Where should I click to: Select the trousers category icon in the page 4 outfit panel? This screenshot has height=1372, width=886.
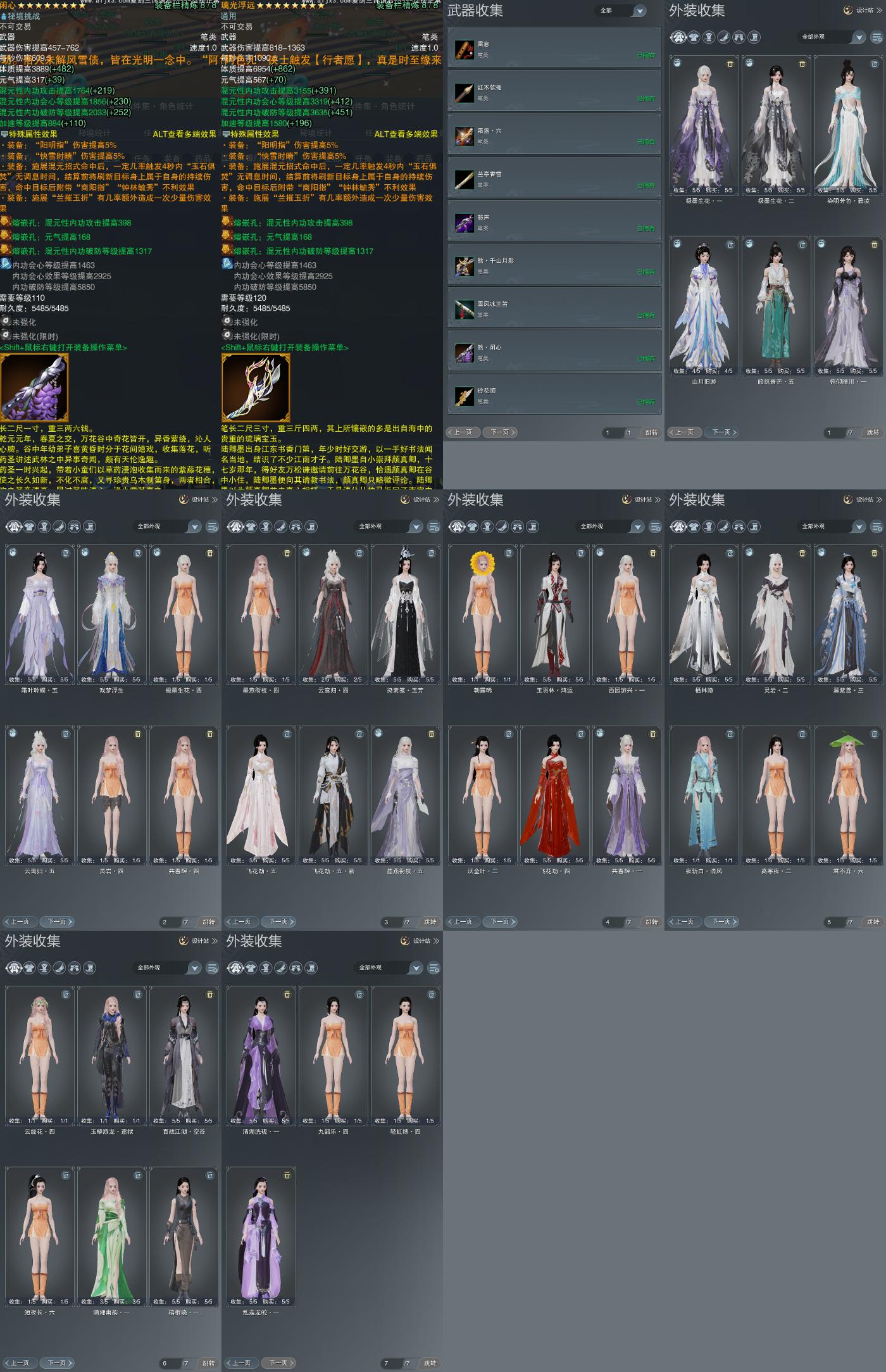pyautogui.click(x=518, y=527)
